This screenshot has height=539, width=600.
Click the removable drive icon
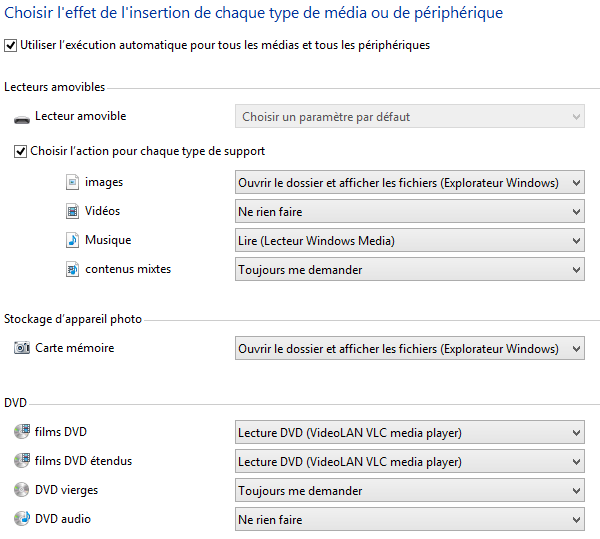click(22, 120)
